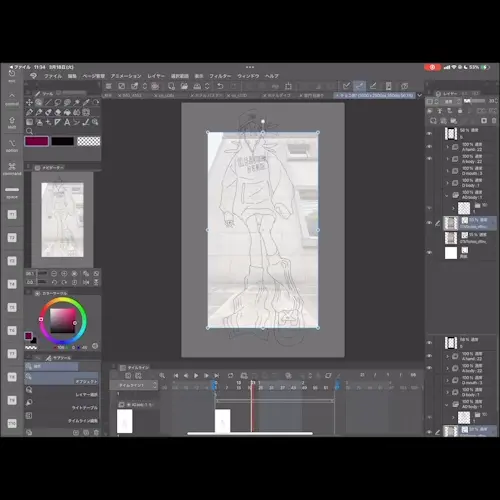Jump to first frame in timeline
Viewport: 500px width, 500px height.
[x=176, y=376]
